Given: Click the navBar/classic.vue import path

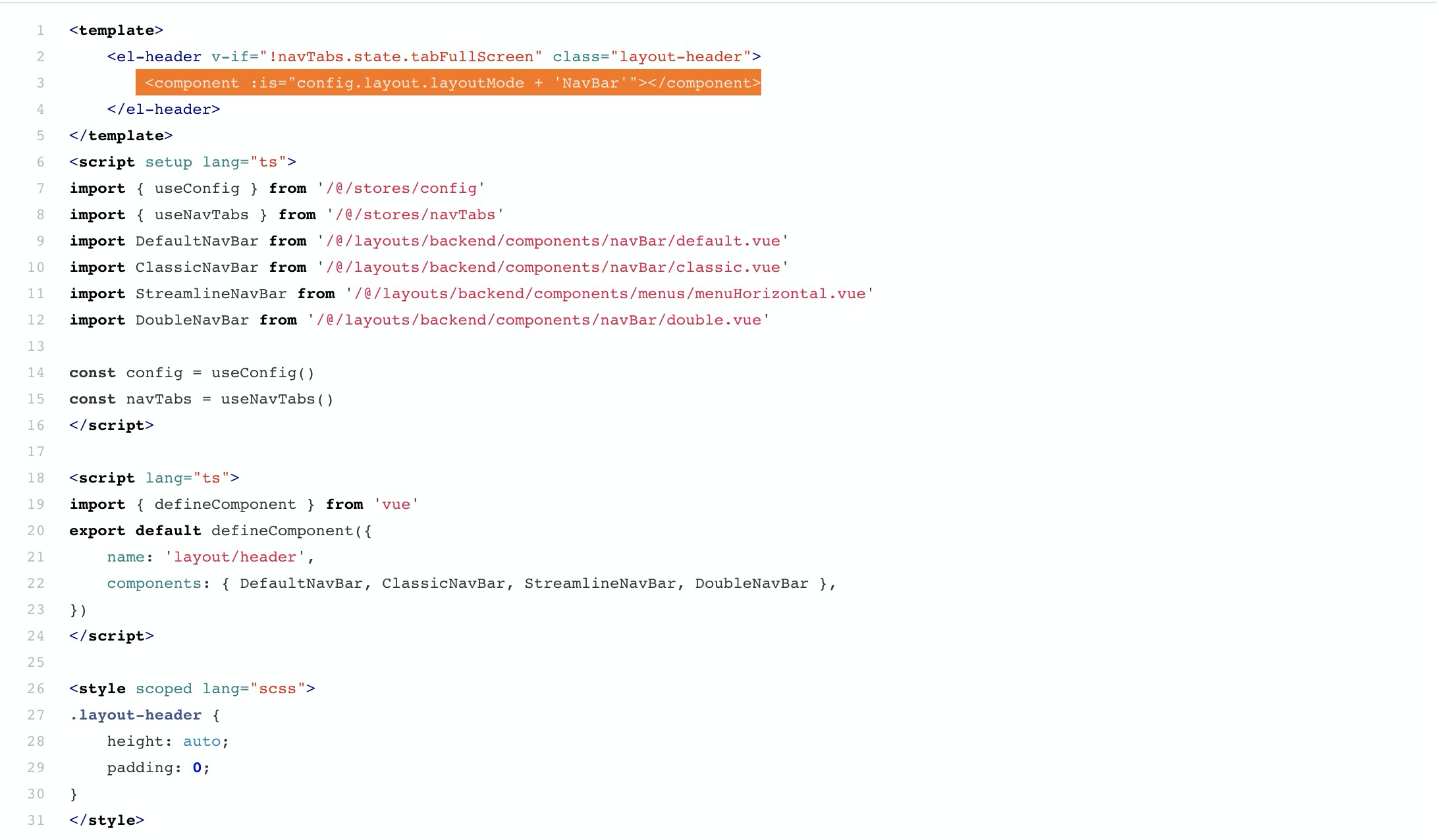Looking at the screenshot, I should coord(553,267).
